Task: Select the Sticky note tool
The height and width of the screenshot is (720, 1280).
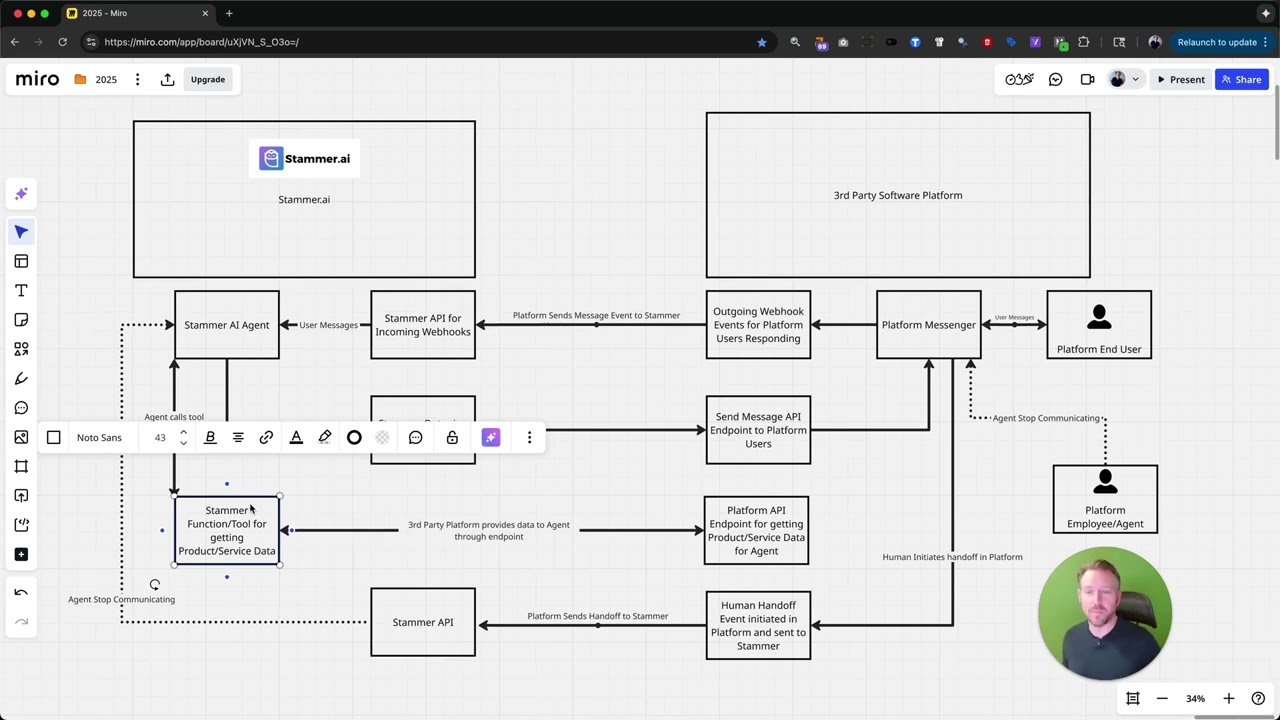Action: click(21, 320)
